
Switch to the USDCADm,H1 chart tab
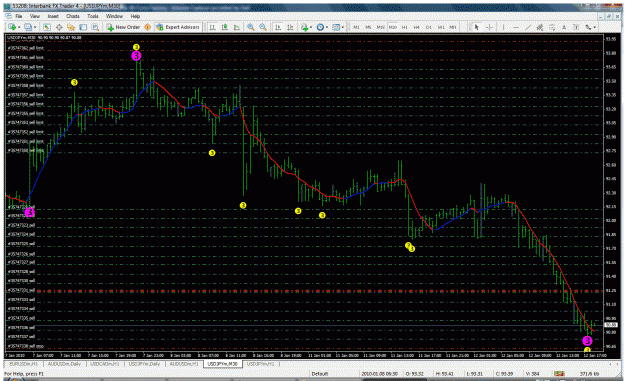(105, 364)
